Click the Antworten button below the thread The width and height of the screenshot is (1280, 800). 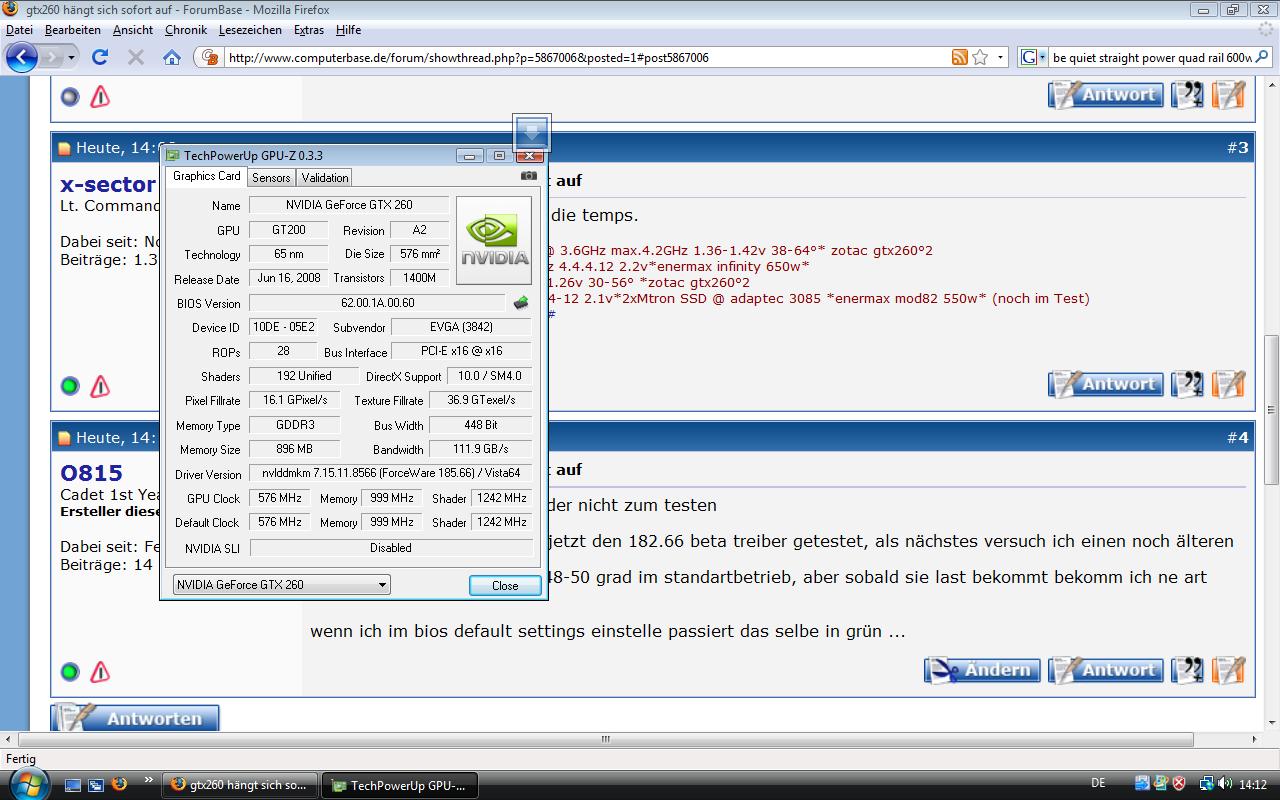135,718
